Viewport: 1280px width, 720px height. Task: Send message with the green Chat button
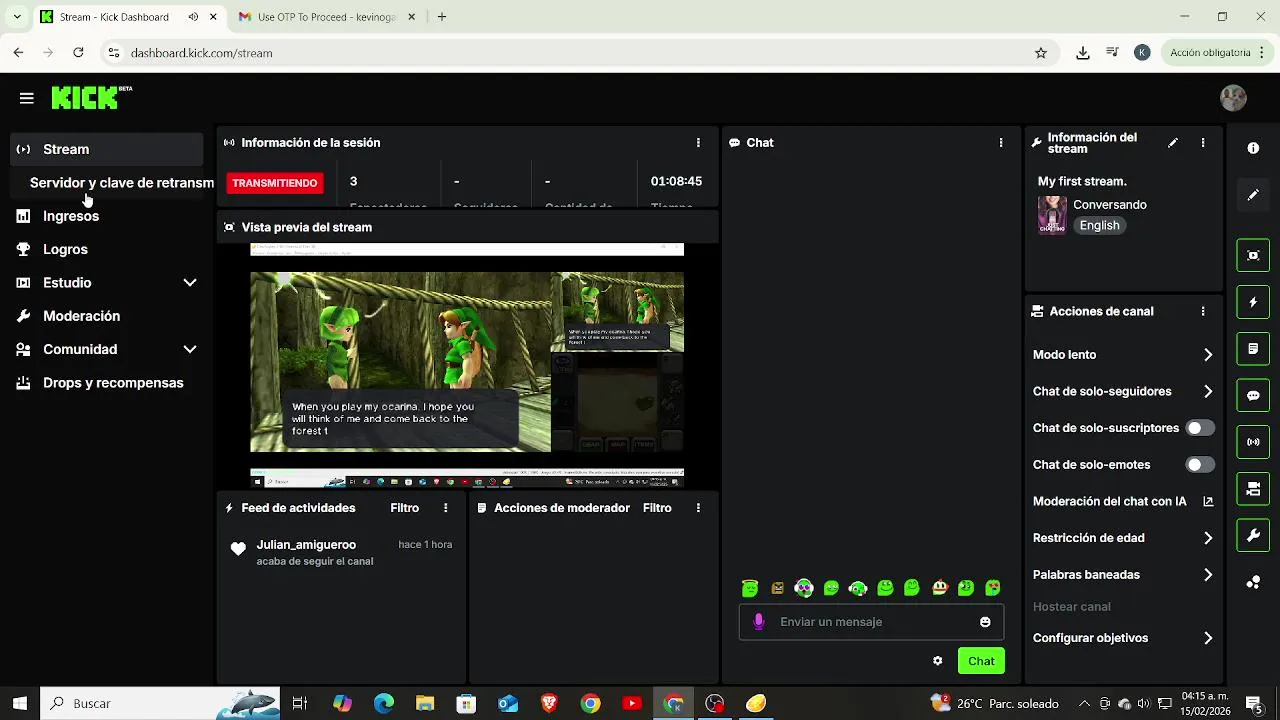pyautogui.click(x=981, y=661)
